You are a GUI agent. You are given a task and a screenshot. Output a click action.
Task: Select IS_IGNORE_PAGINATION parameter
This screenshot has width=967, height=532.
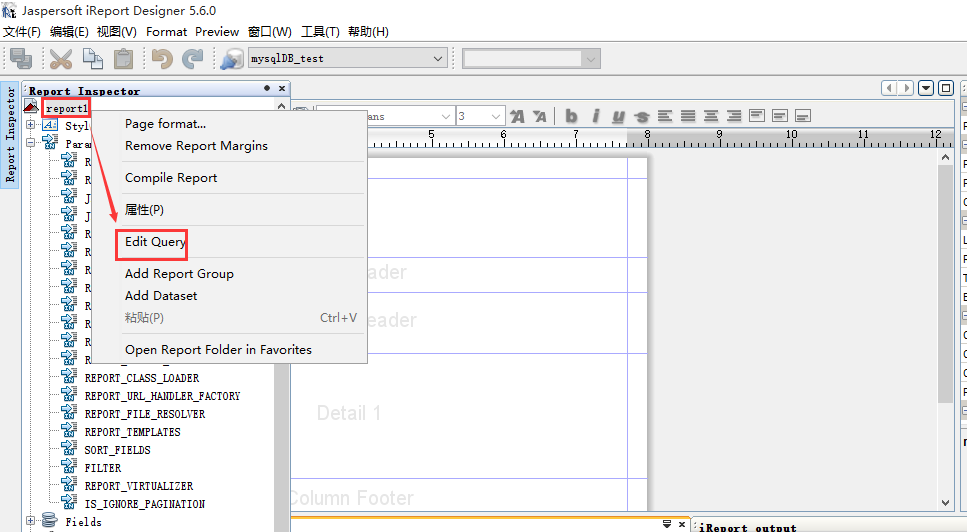click(x=145, y=504)
